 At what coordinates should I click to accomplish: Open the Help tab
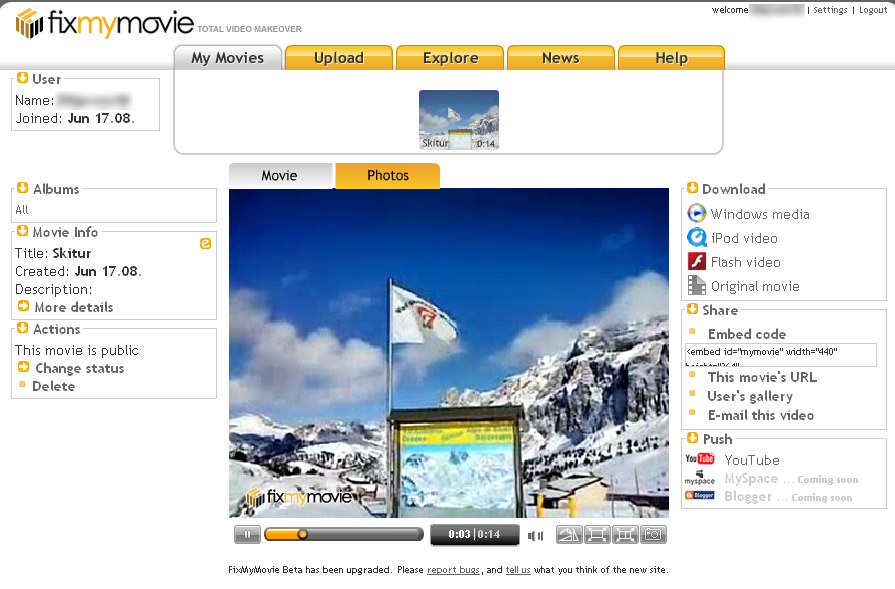point(671,58)
